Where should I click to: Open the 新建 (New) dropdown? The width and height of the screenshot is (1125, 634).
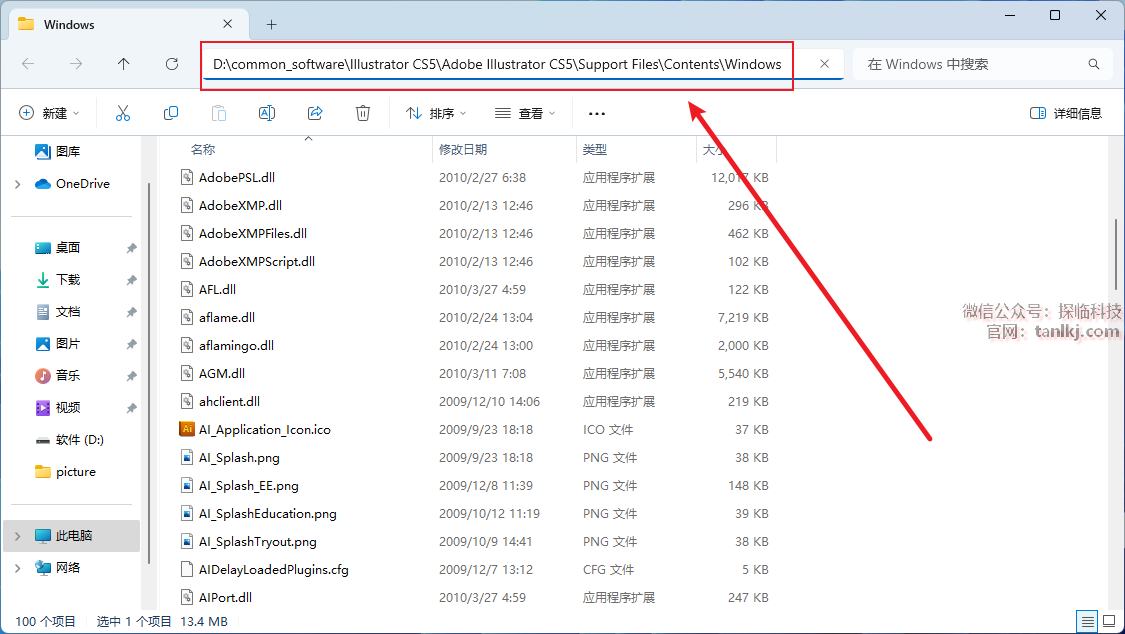pyautogui.click(x=49, y=113)
